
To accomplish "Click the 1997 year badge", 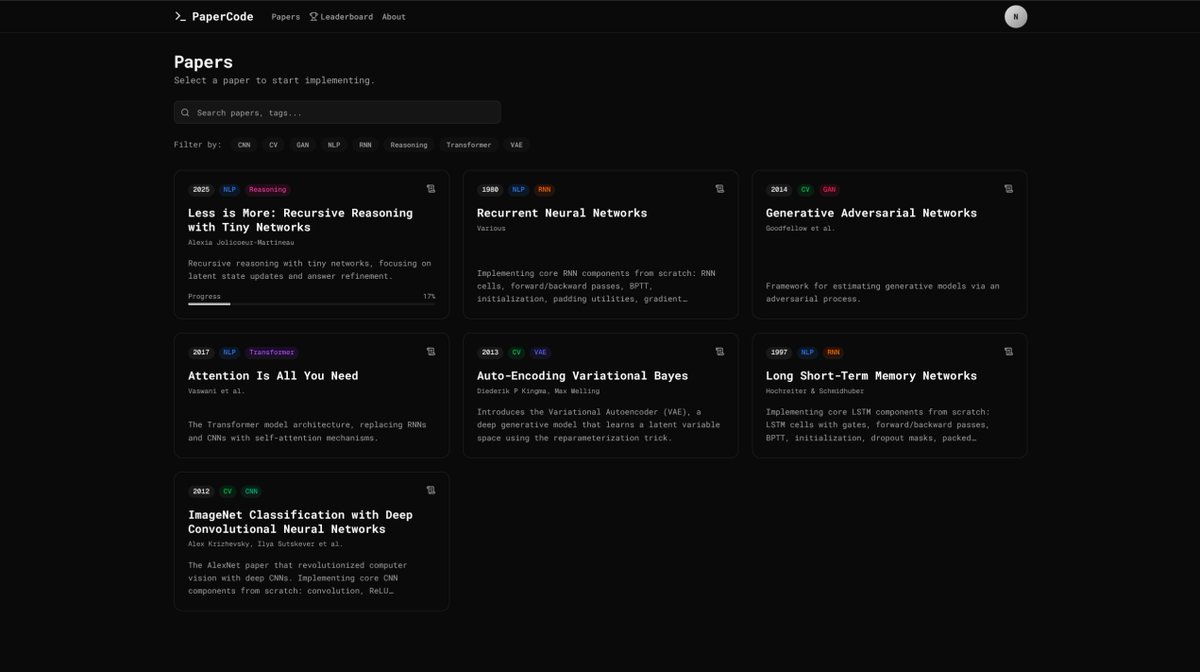I will [779, 352].
